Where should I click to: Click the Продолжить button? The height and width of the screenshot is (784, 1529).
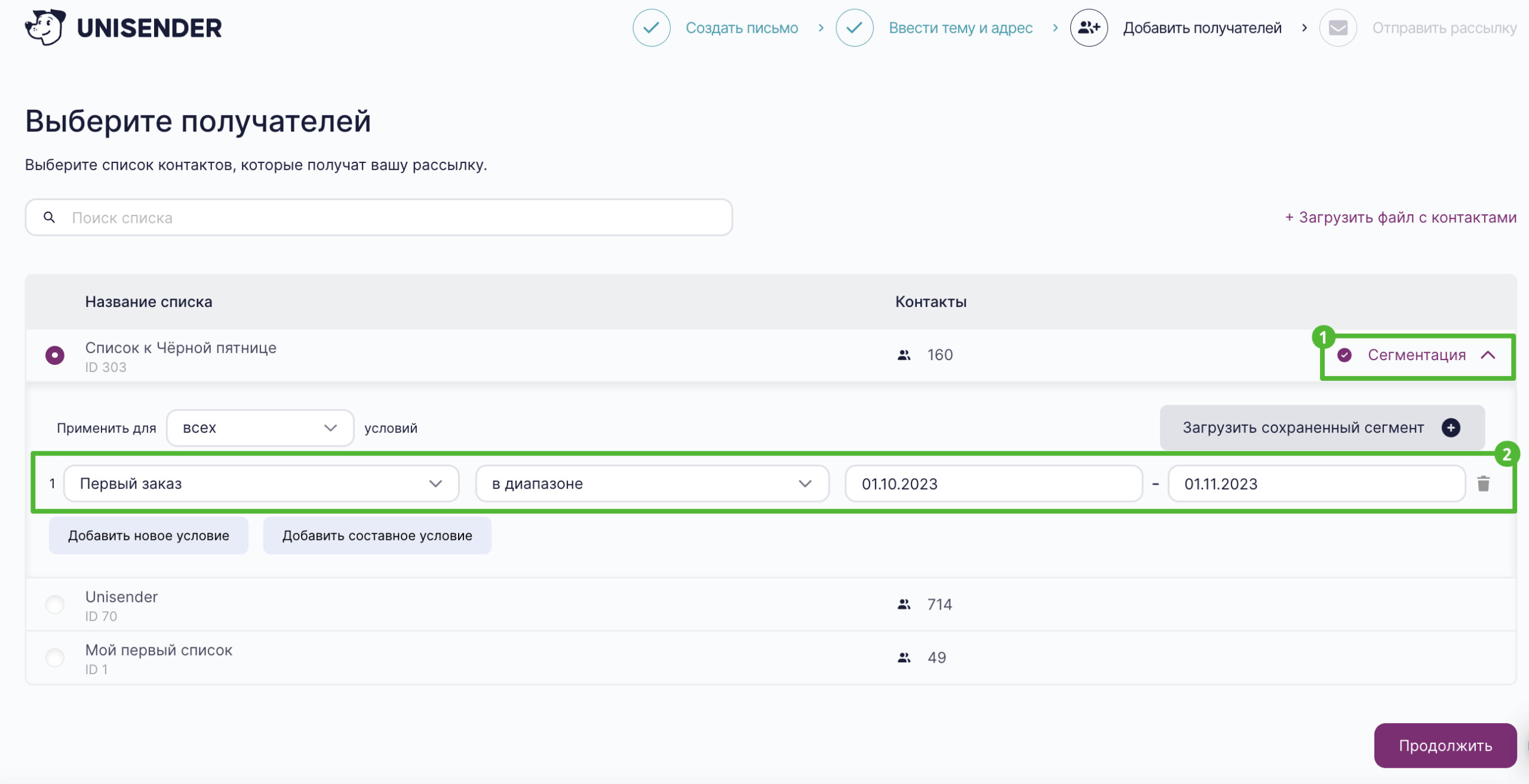1445,746
